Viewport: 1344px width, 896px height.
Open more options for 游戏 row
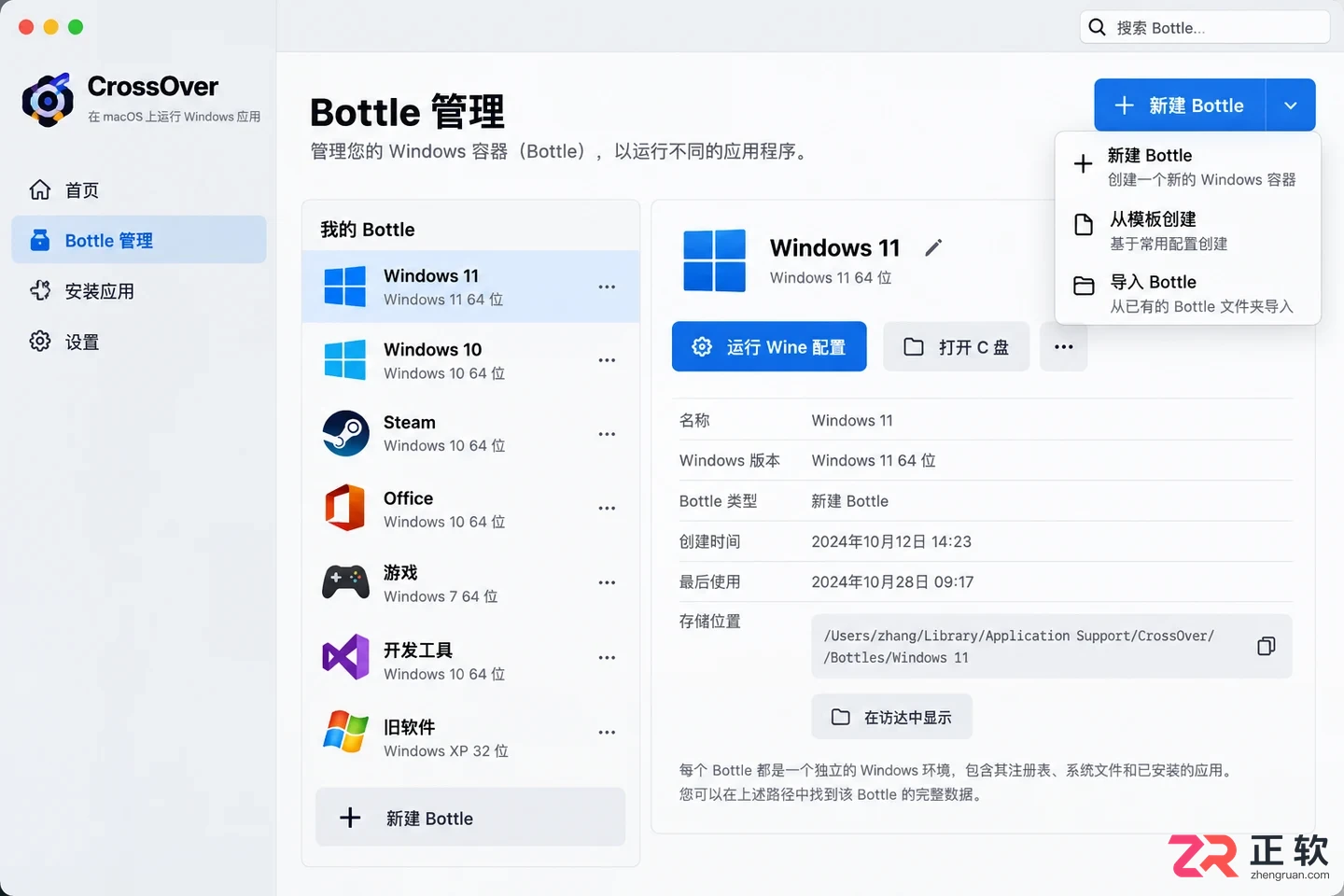pyautogui.click(x=607, y=582)
